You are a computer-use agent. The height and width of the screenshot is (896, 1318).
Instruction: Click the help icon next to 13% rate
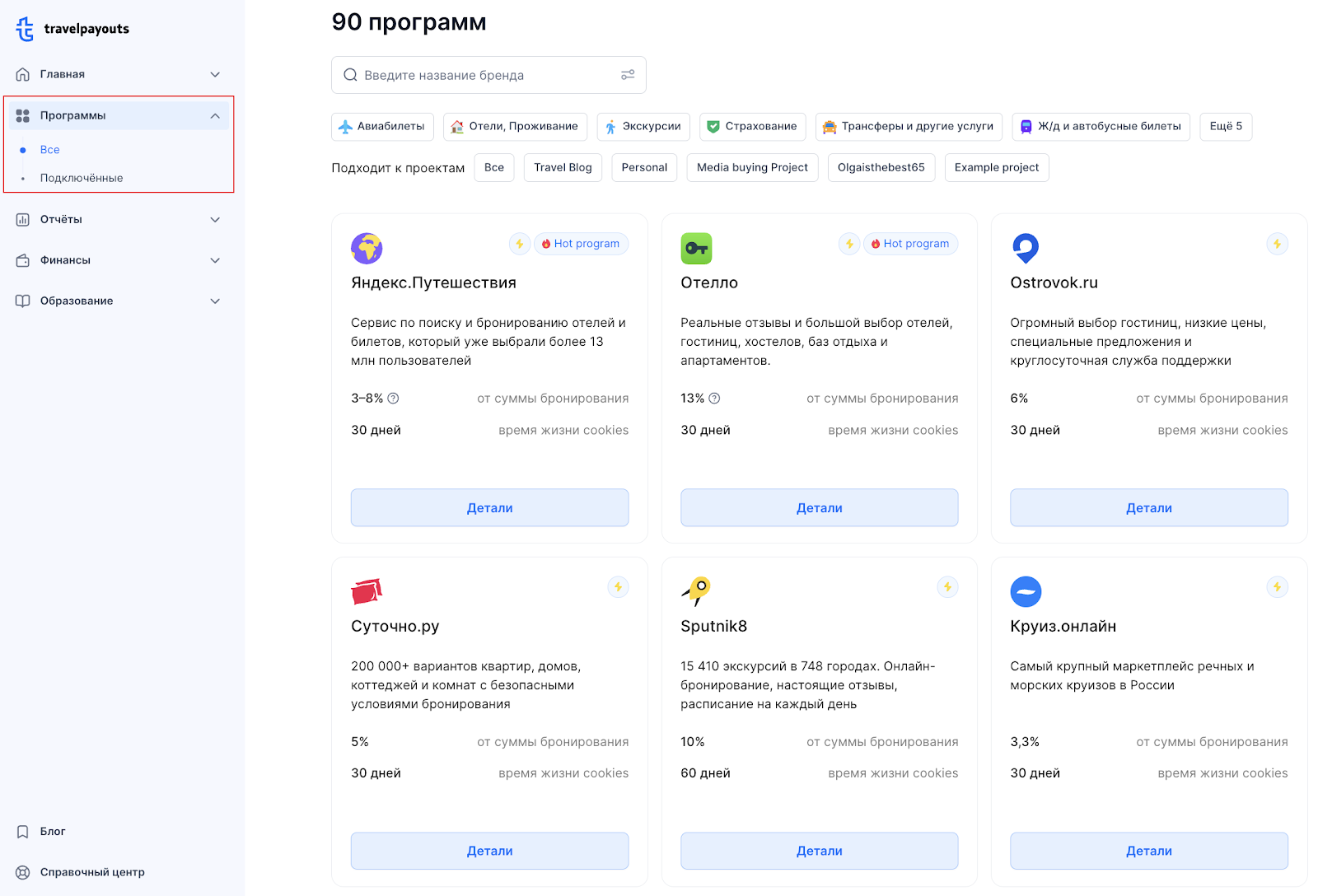(714, 399)
